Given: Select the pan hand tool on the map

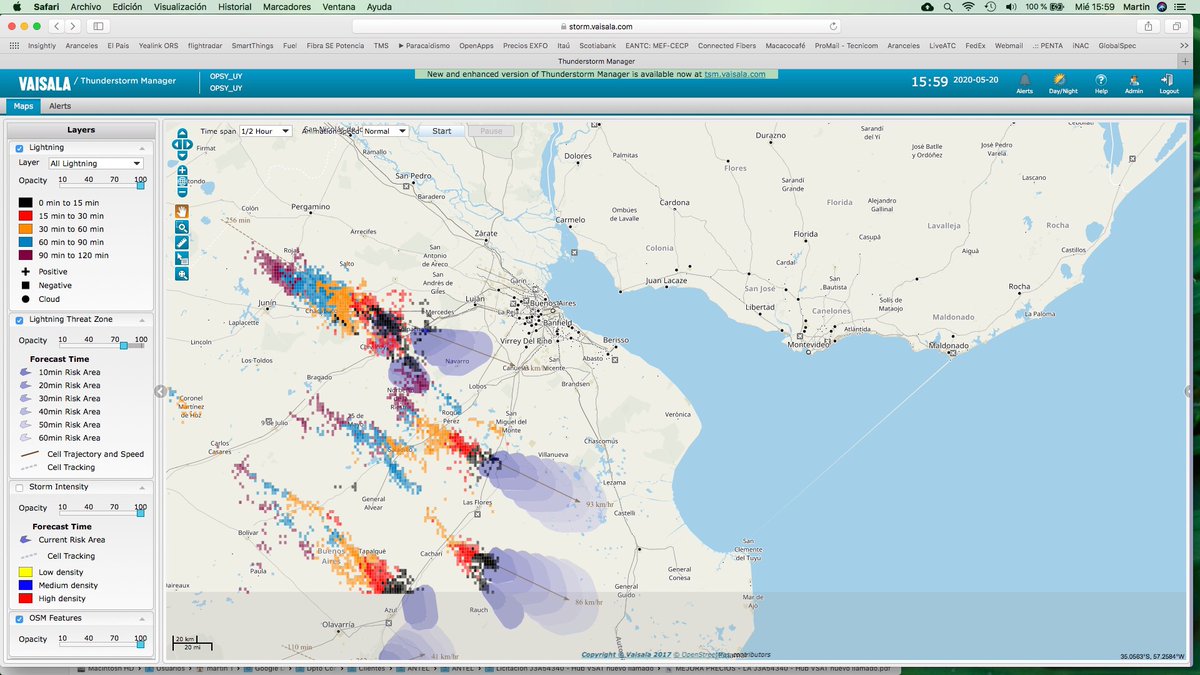Looking at the screenshot, I should [x=182, y=210].
